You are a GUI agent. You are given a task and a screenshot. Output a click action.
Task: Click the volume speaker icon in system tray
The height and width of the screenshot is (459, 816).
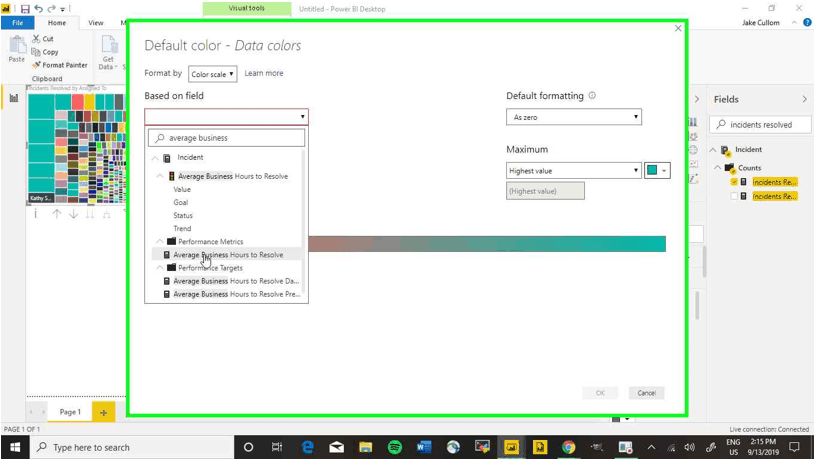pos(690,447)
